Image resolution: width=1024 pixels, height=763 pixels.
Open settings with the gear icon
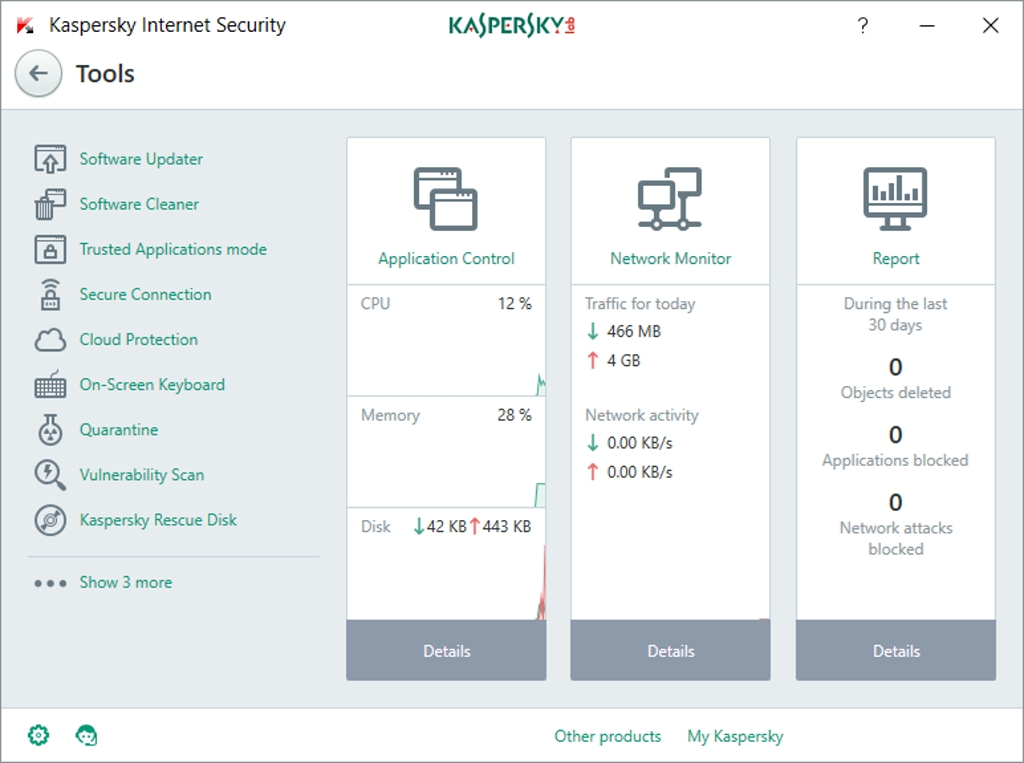point(38,736)
